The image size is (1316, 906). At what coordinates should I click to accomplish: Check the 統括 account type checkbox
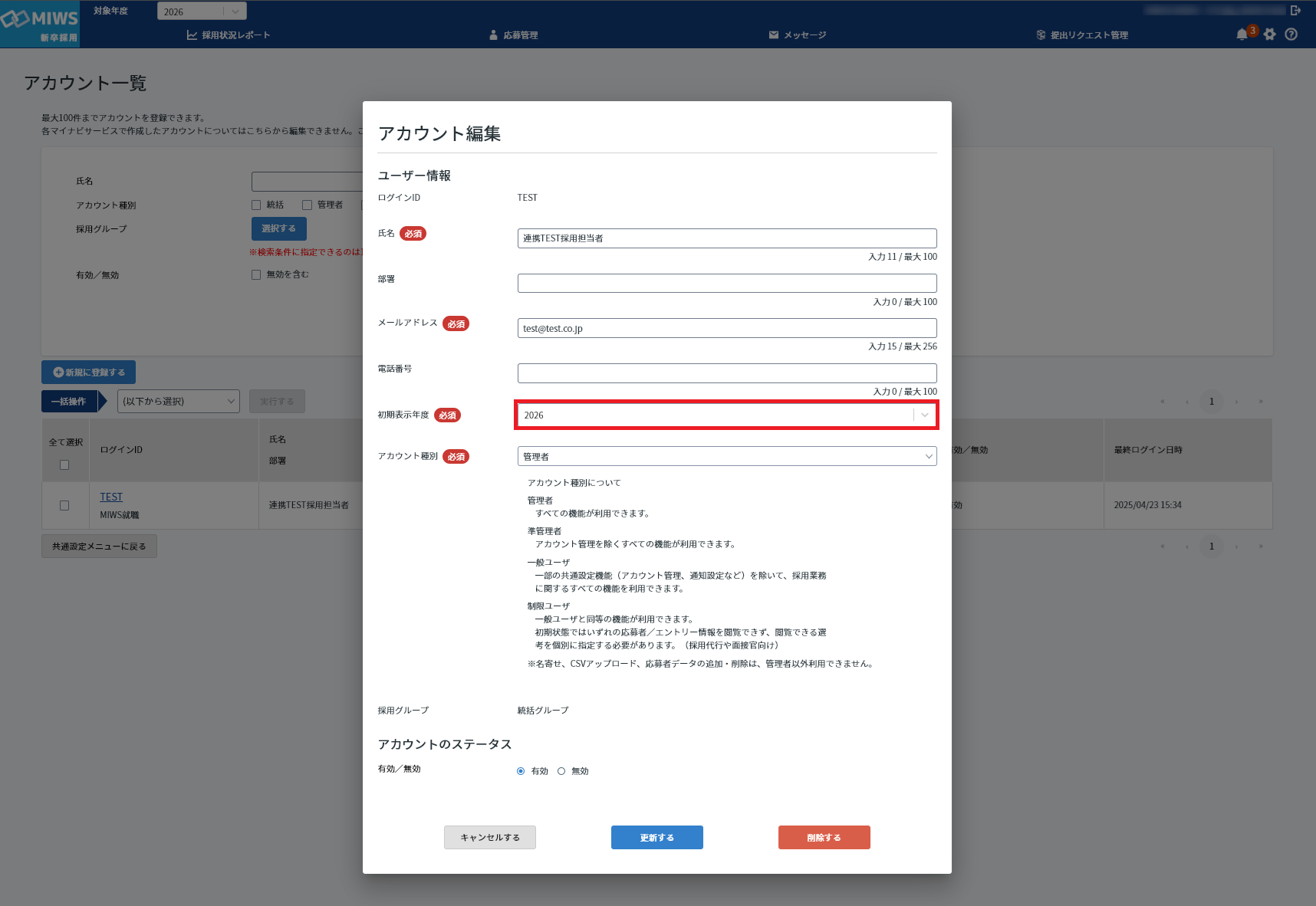point(256,205)
